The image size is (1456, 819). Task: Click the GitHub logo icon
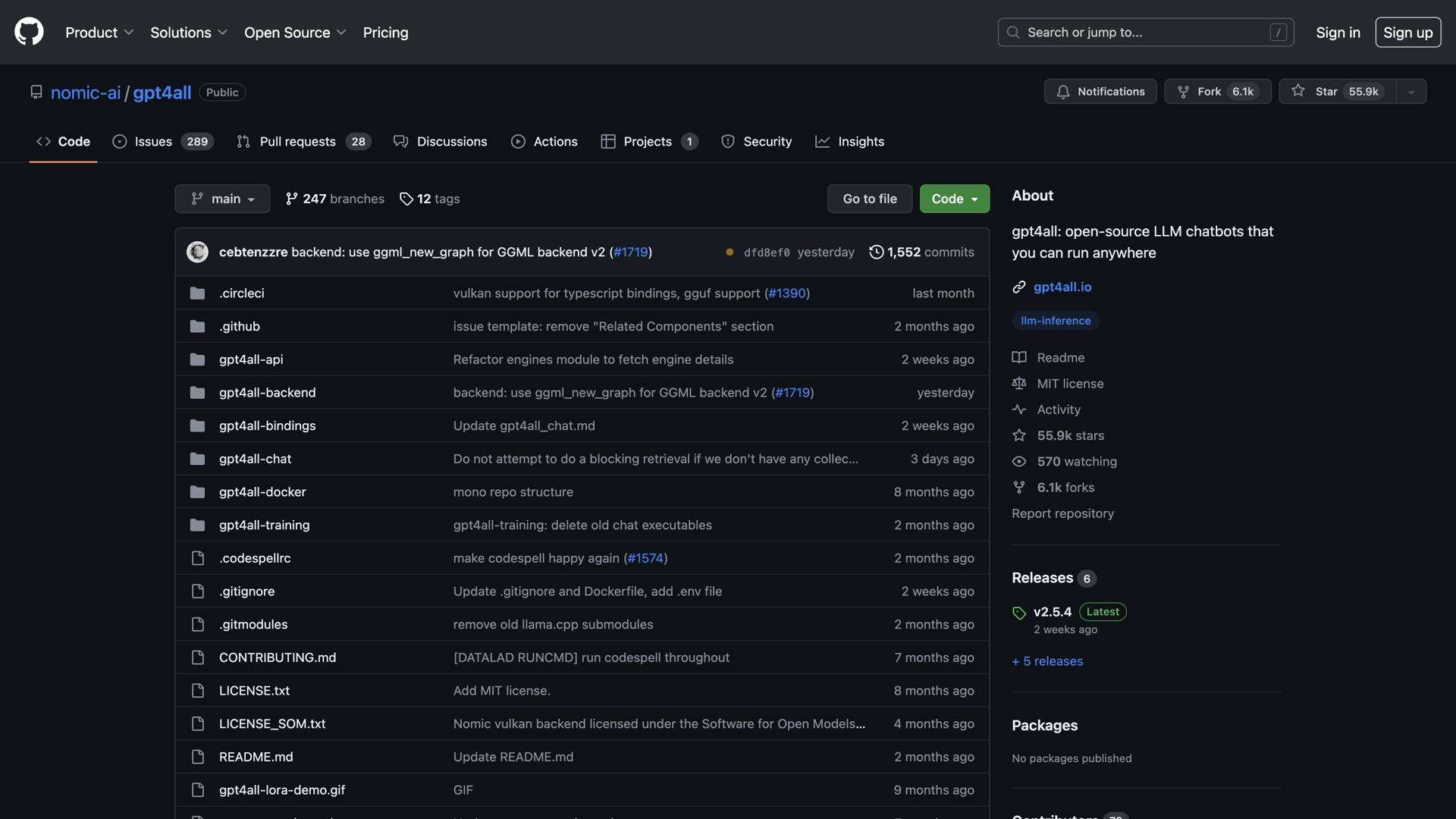[29, 32]
